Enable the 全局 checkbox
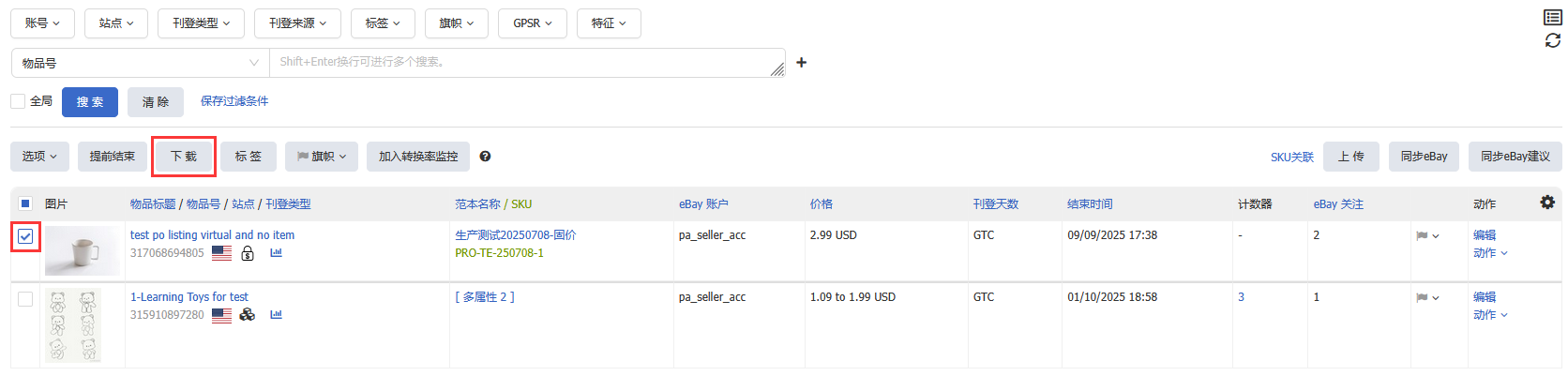The height and width of the screenshot is (376, 1568). (x=18, y=101)
